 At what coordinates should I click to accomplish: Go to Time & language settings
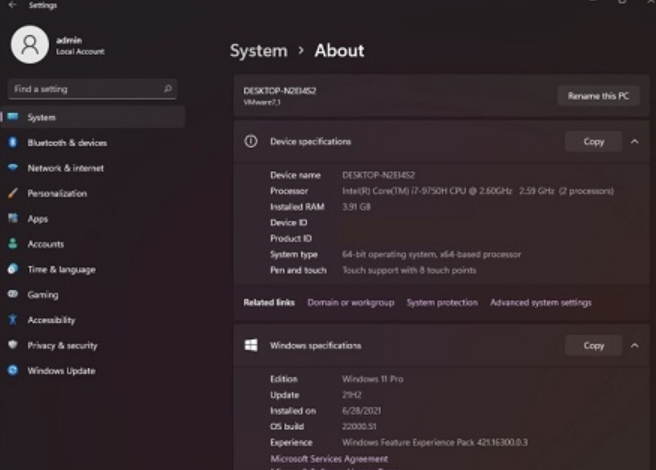click(x=61, y=269)
